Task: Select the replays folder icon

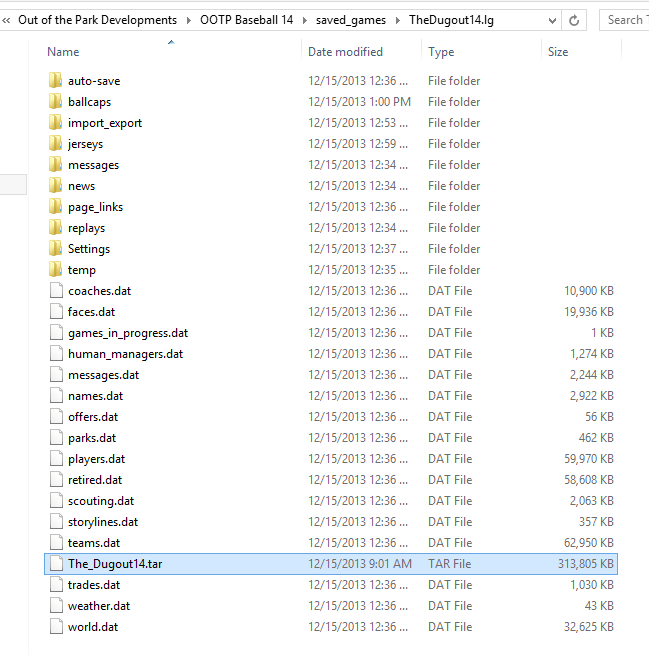Action: (x=55, y=228)
